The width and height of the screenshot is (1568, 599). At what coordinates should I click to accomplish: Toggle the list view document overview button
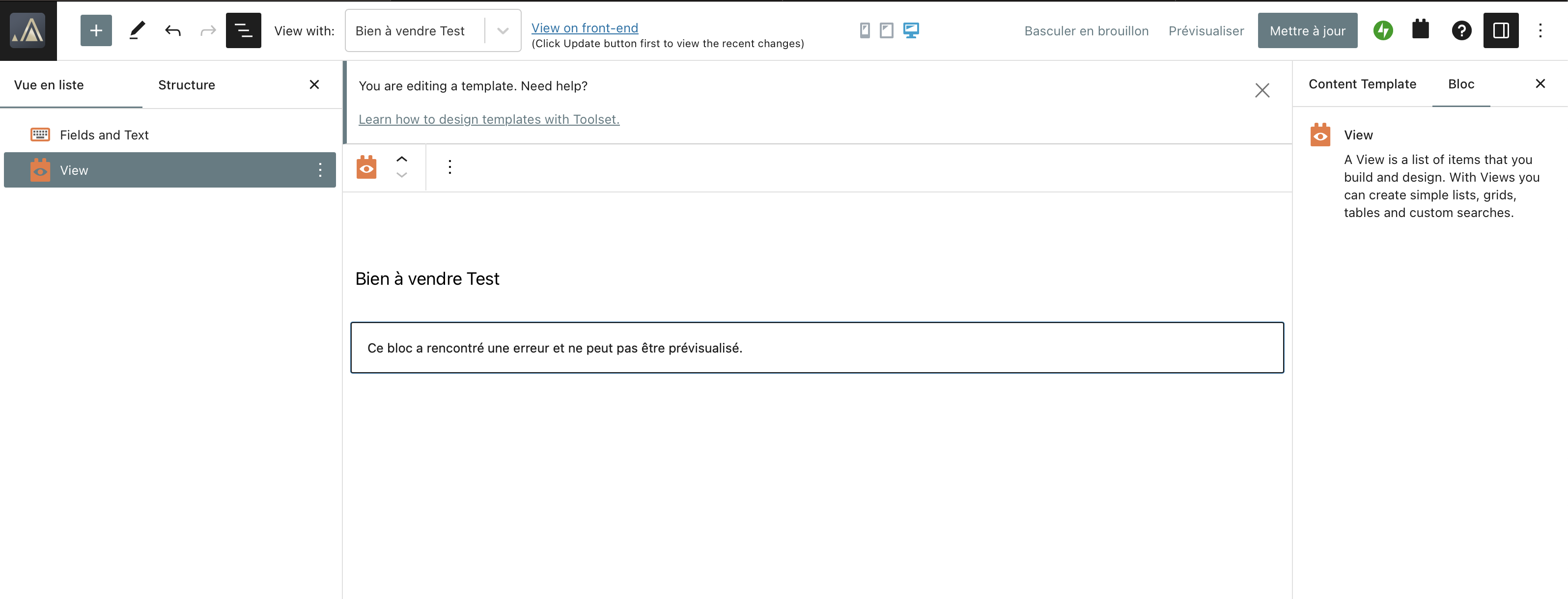click(244, 30)
